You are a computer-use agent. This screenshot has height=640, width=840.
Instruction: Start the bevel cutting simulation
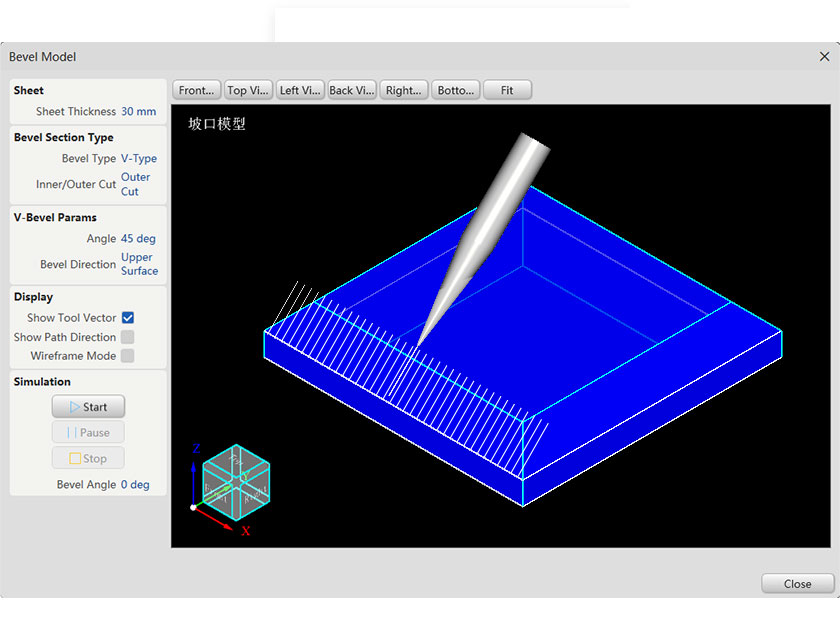[x=88, y=406]
